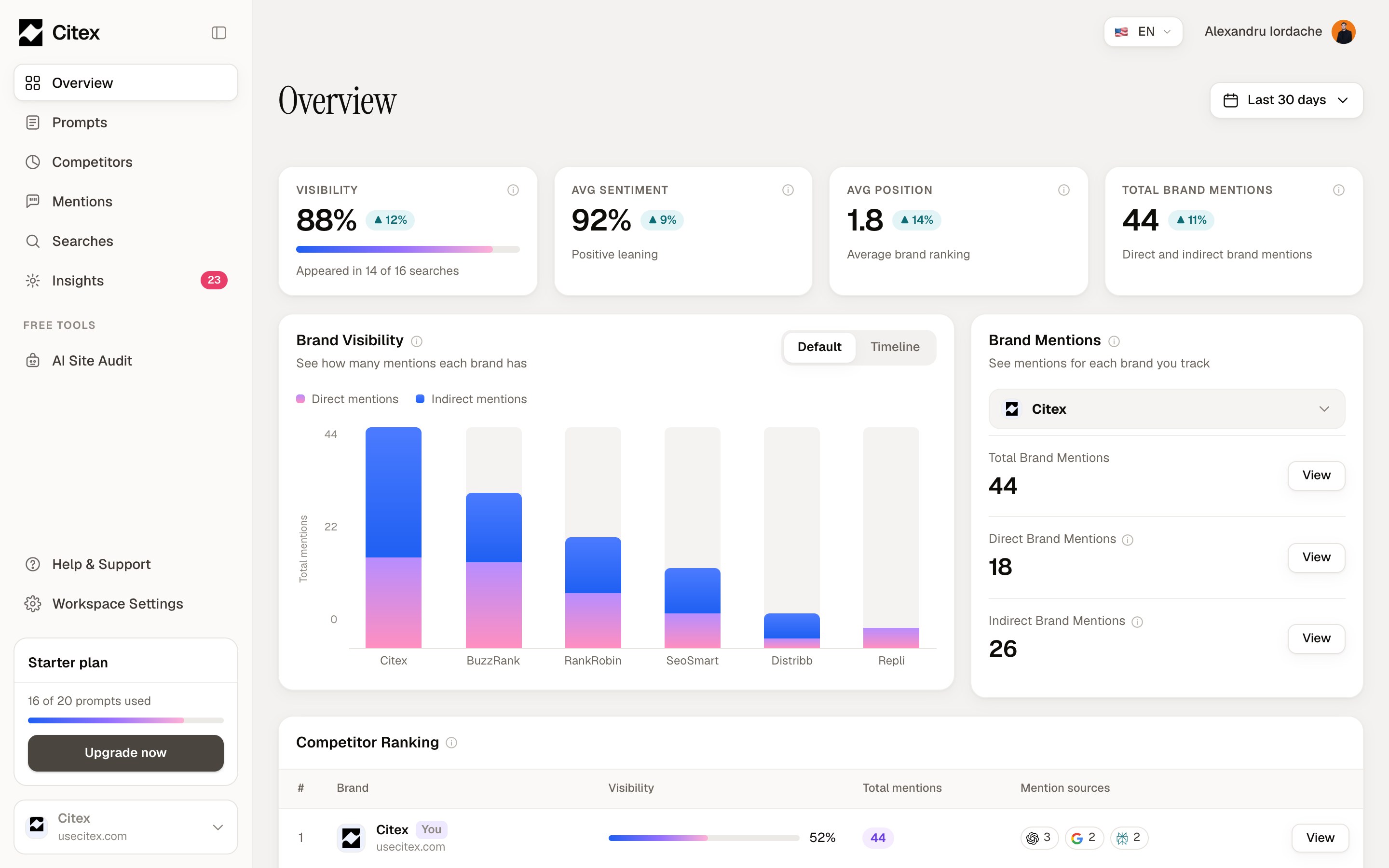Click the Distribb bar in the chart
1389x868 pixels.
pos(791,631)
